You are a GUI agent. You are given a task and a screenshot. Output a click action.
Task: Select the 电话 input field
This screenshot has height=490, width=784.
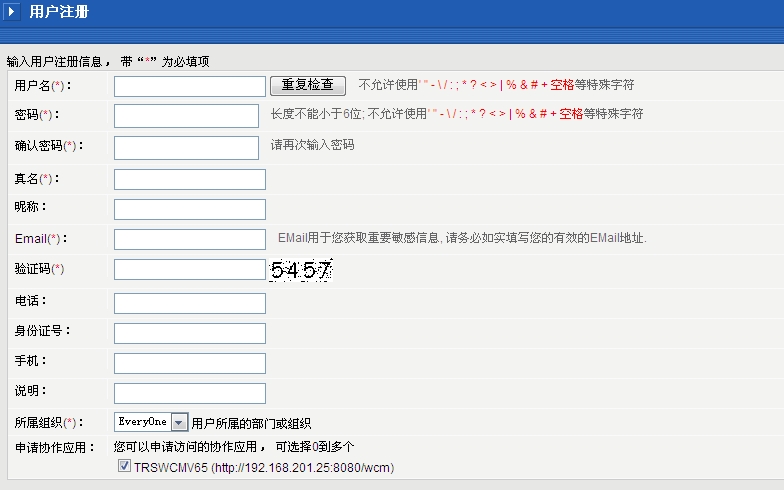coord(190,304)
